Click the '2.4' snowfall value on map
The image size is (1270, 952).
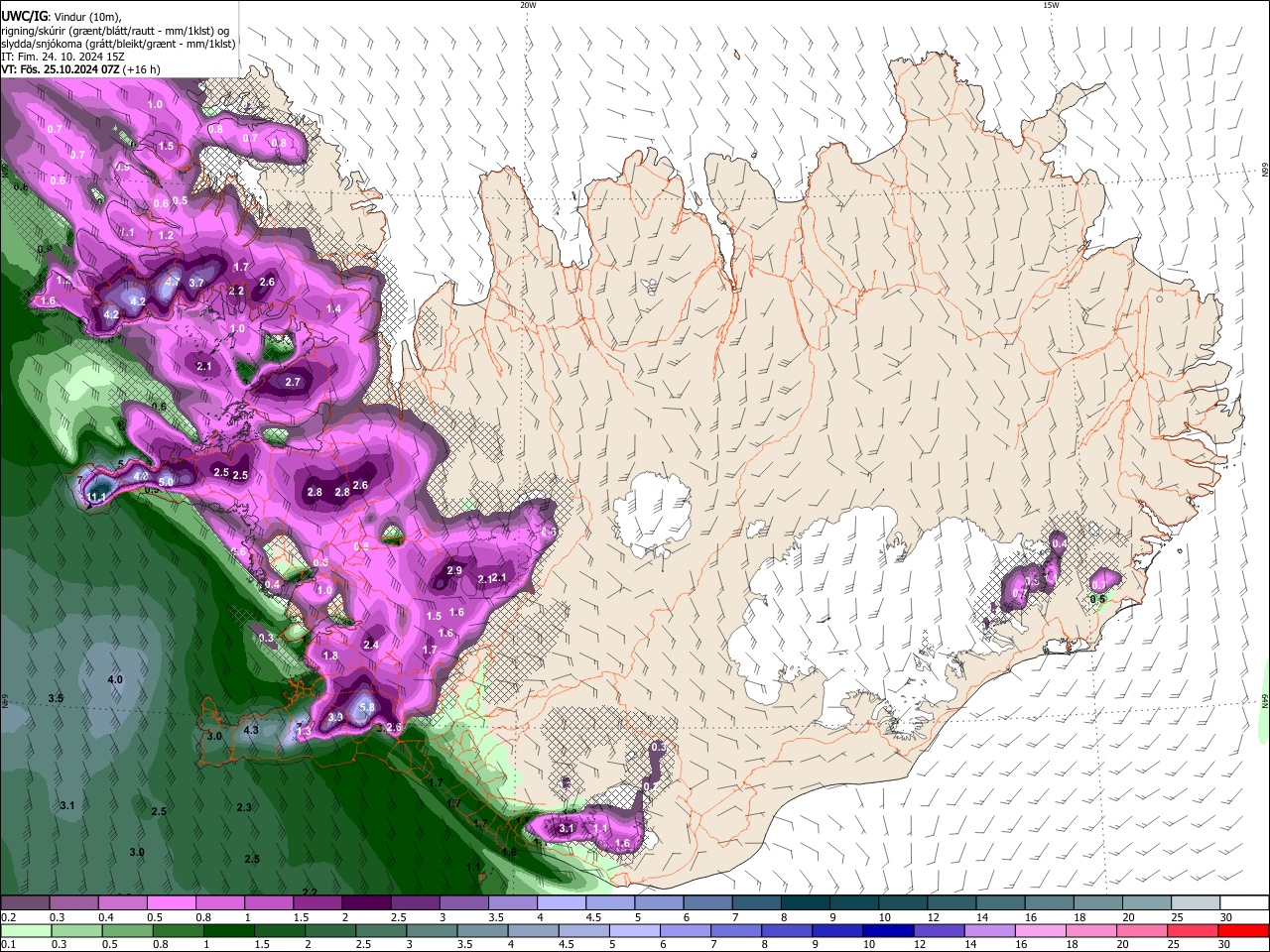point(371,645)
